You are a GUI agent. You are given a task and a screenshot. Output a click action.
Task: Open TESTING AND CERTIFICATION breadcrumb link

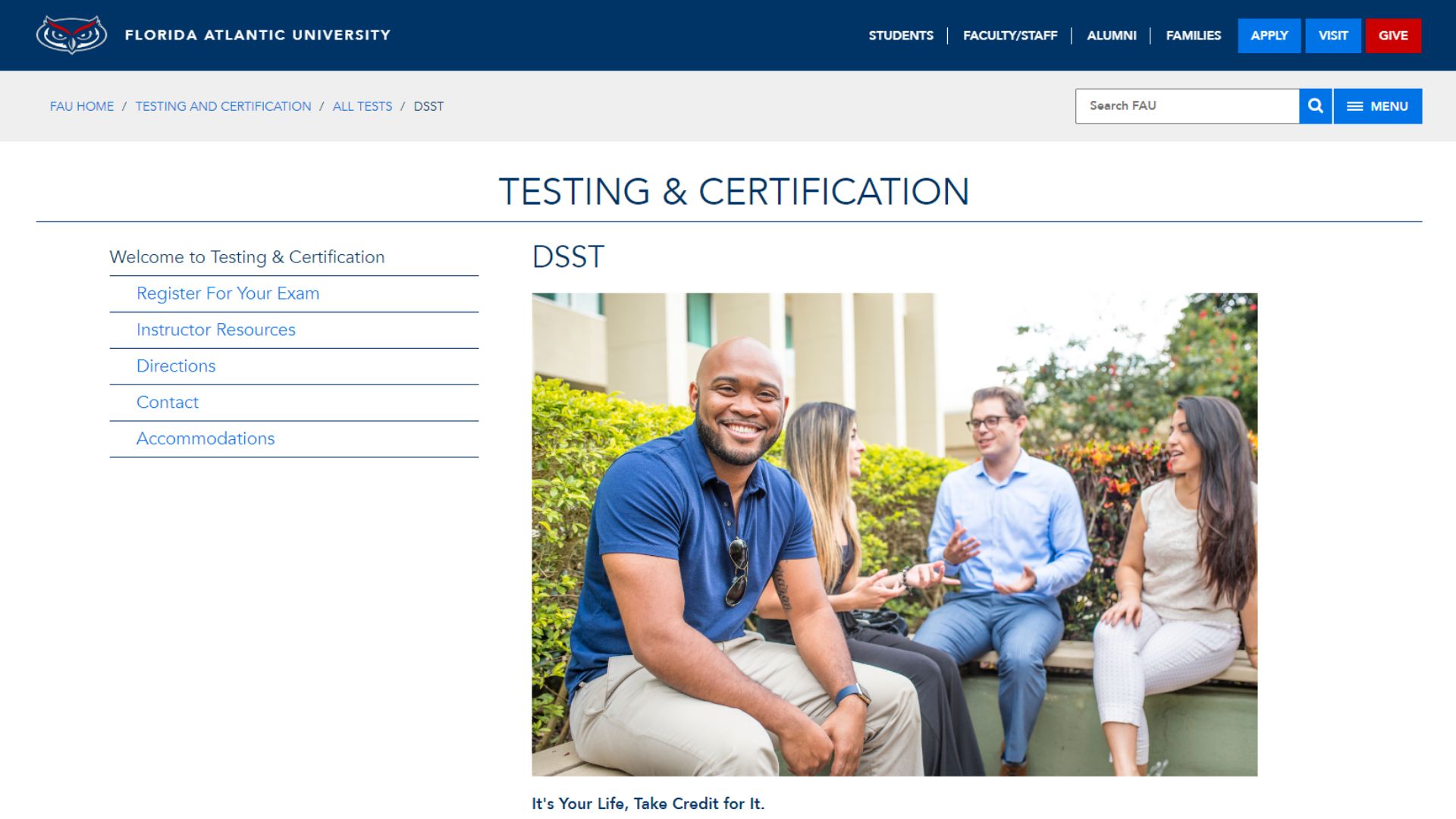pos(223,106)
